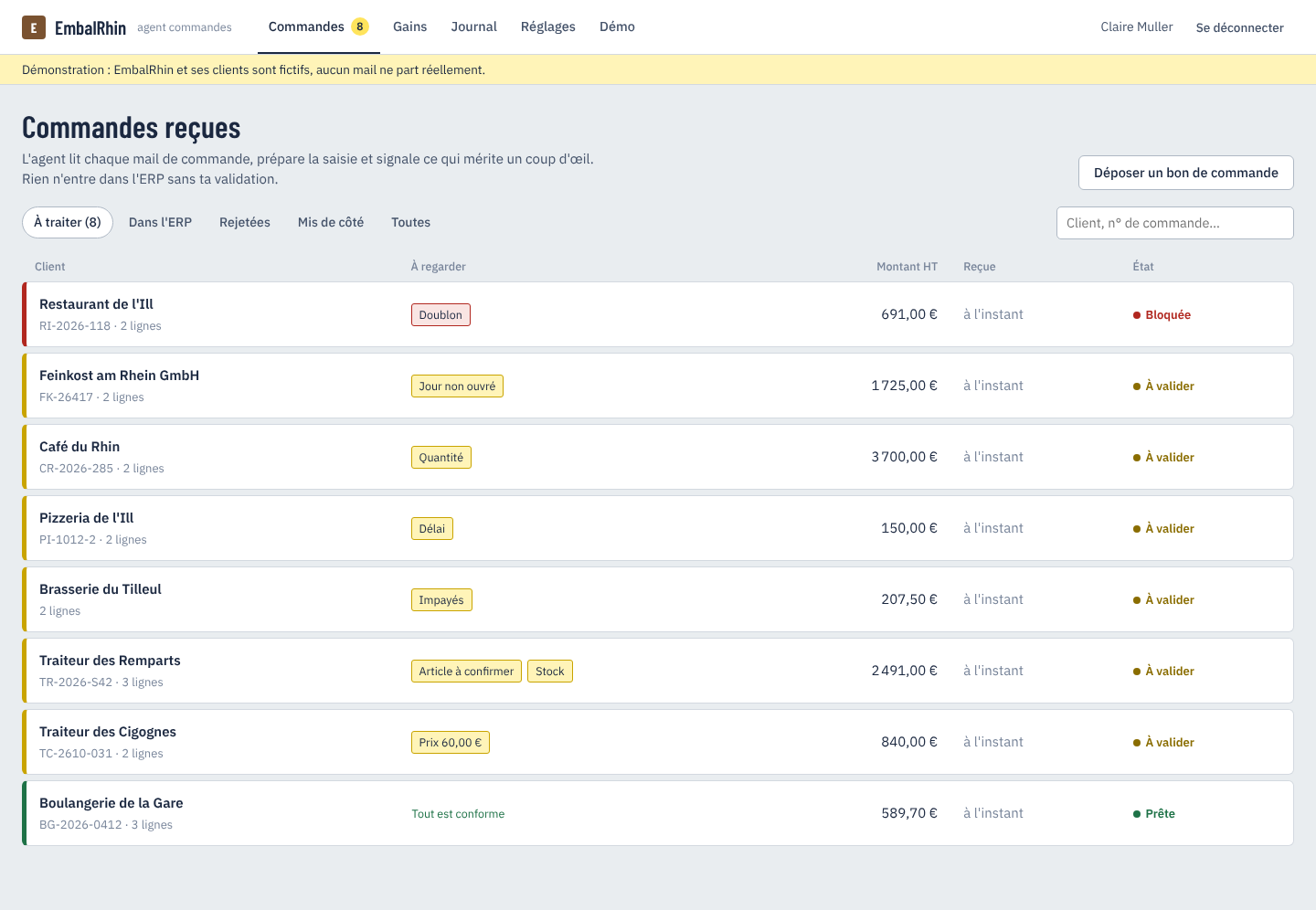
Task: Show orders Dans l'ERP
Action: click(x=160, y=222)
